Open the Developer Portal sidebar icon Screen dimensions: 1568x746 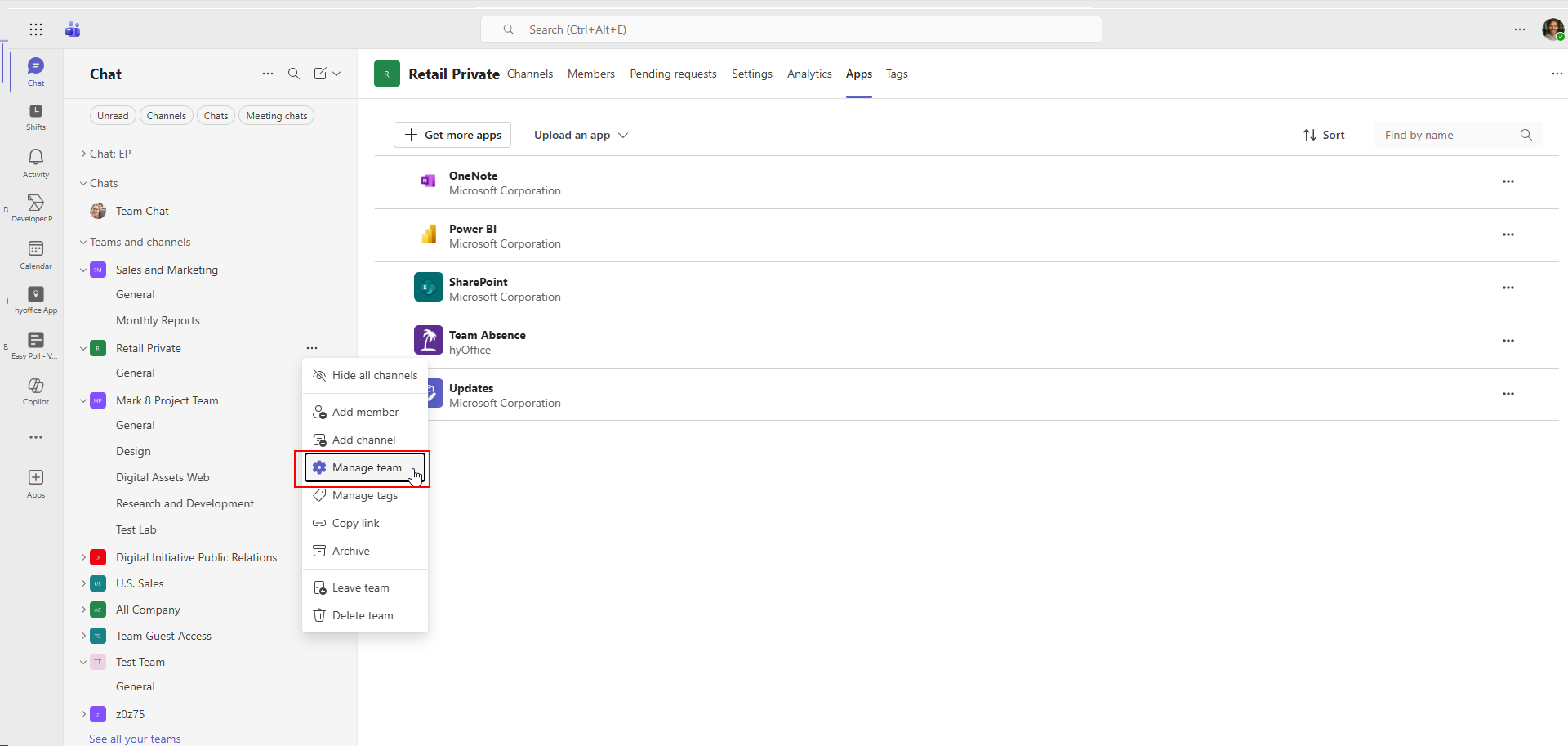(35, 207)
